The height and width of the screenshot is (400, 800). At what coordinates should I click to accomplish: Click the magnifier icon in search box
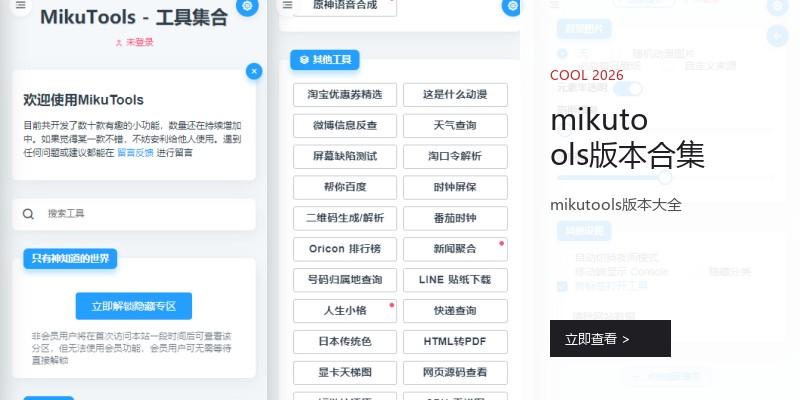tap(29, 214)
